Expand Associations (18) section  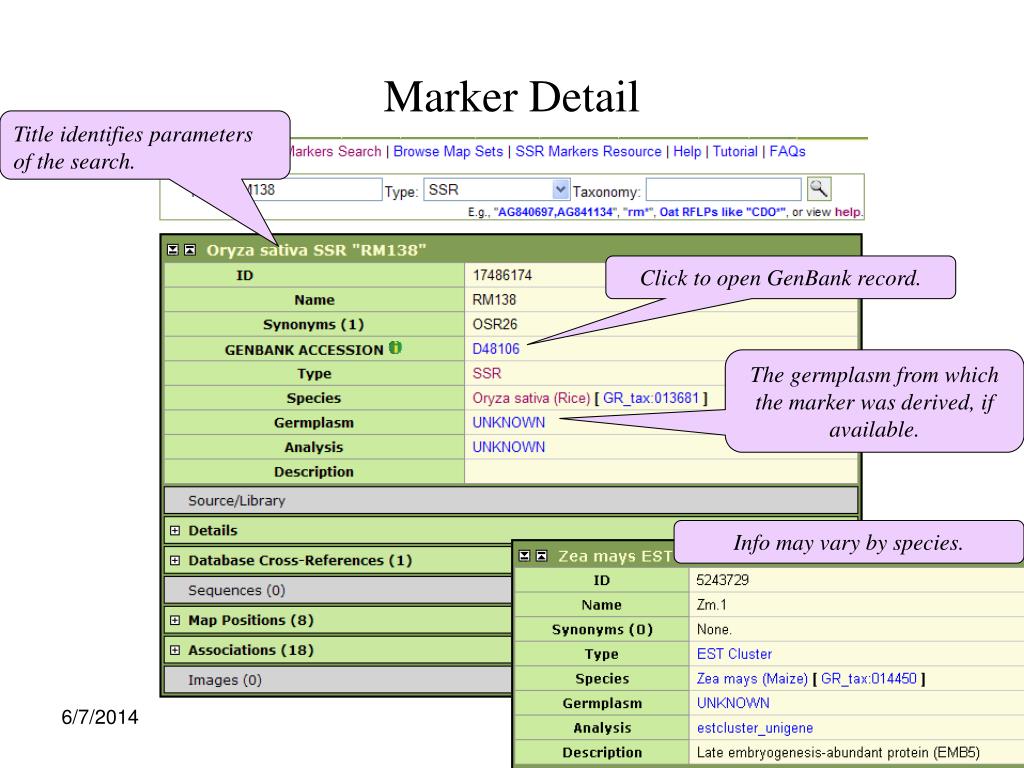click(x=175, y=650)
